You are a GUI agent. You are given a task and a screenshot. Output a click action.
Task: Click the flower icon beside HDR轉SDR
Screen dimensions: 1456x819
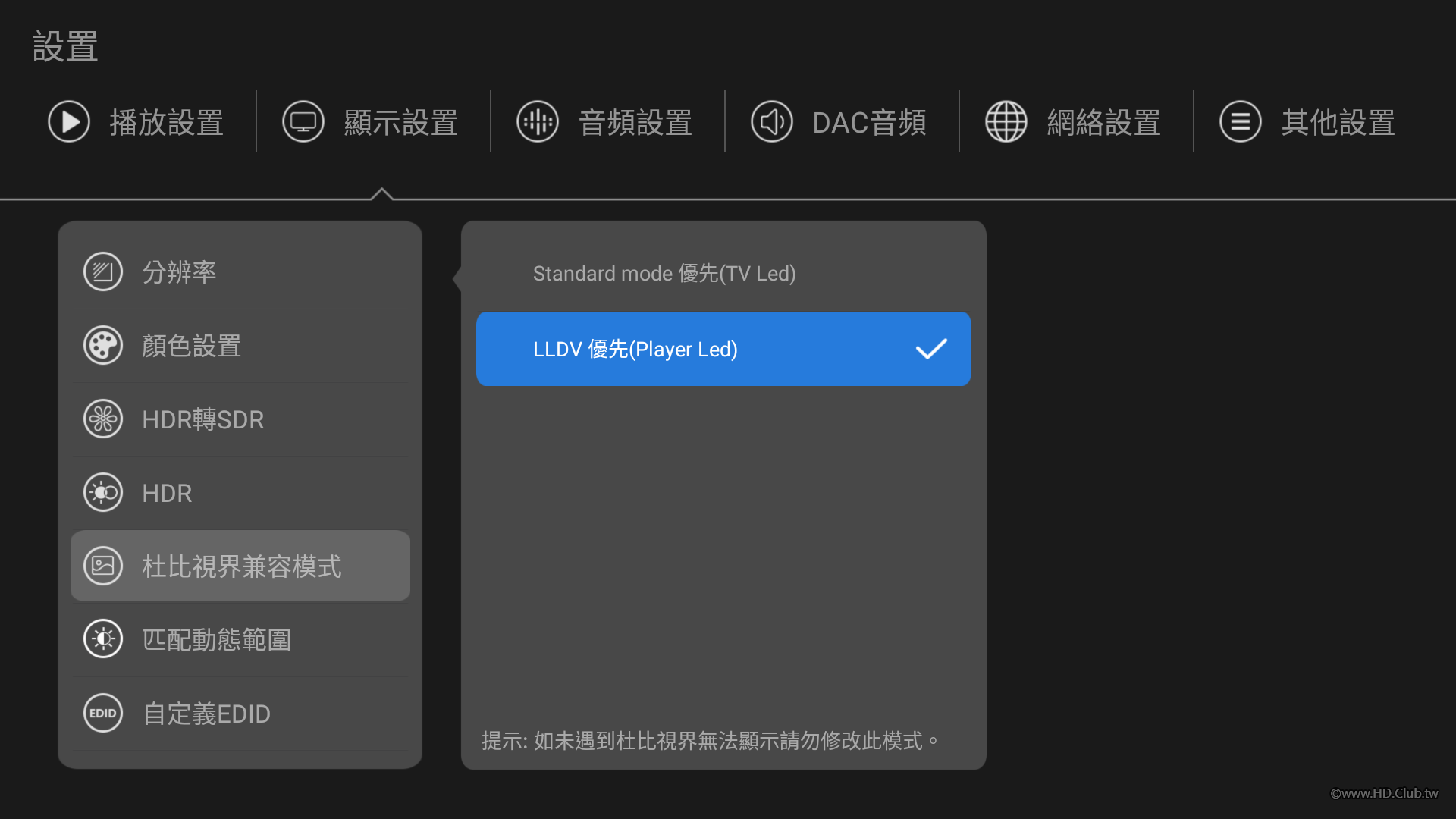pyautogui.click(x=103, y=419)
